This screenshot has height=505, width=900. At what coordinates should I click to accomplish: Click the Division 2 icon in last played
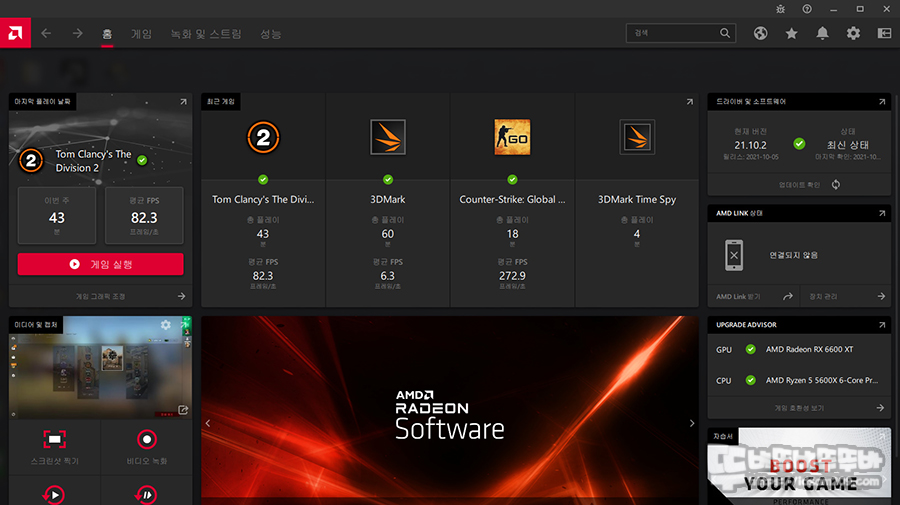[x=31, y=161]
